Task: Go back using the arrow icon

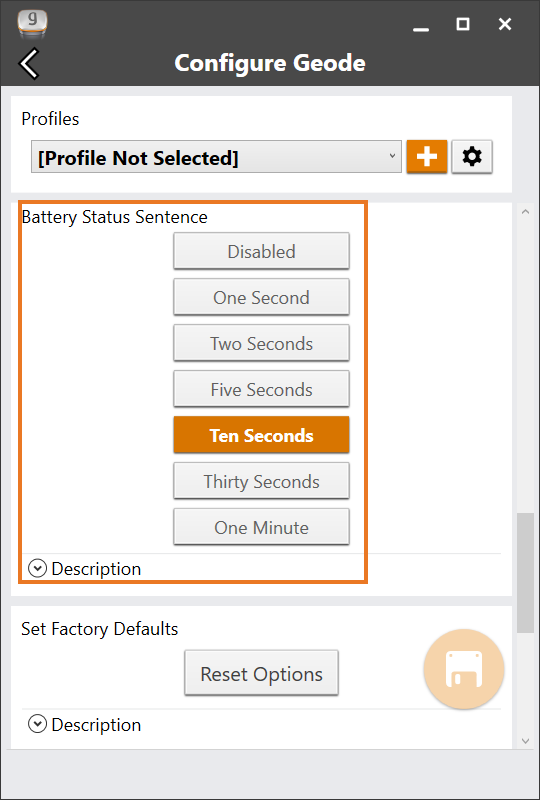Action: click(29, 64)
